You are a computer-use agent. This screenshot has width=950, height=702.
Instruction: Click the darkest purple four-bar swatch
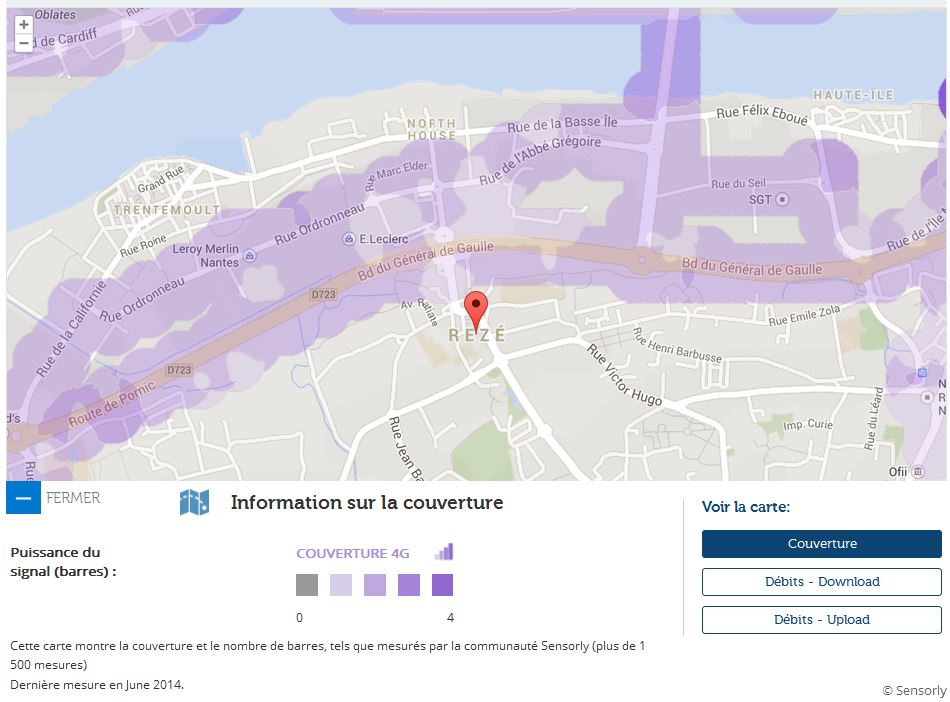click(442, 585)
